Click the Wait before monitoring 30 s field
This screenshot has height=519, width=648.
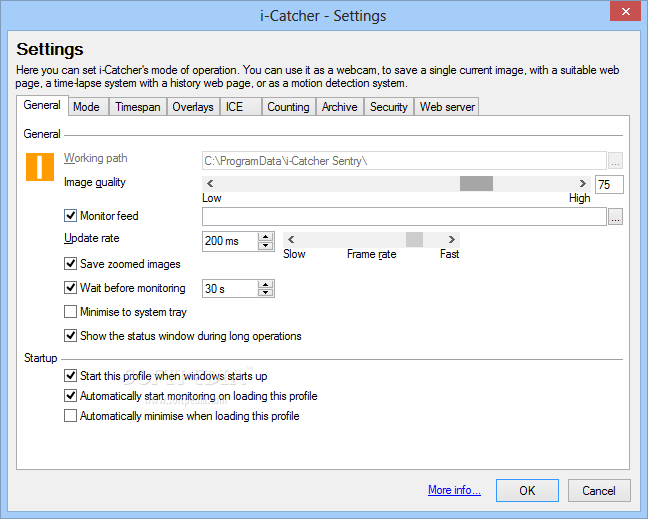230,288
